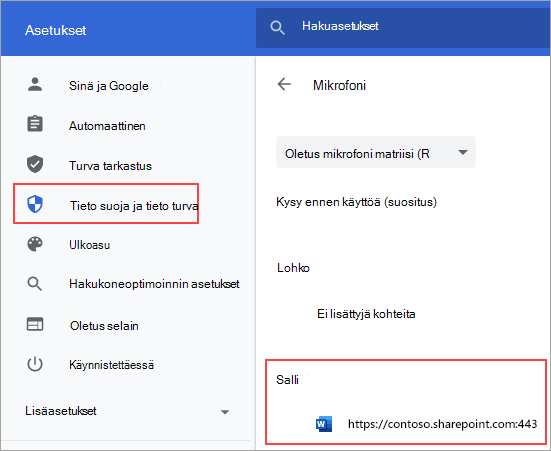Image resolution: width=551 pixels, height=451 pixels.
Task: Click the search magnifier icon in Hakuasetukset
Action: point(277,27)
